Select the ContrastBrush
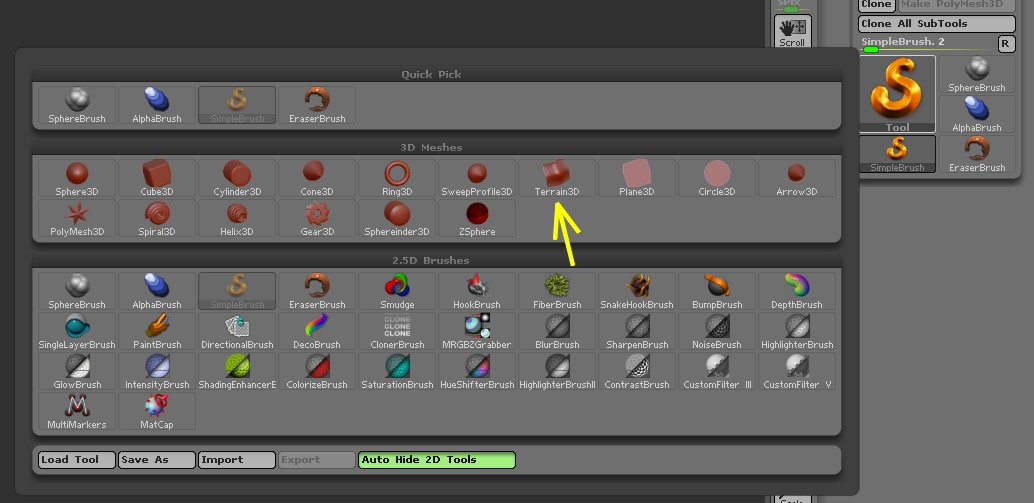Screen dimensions: 1034x503 [x=637, y=372]
